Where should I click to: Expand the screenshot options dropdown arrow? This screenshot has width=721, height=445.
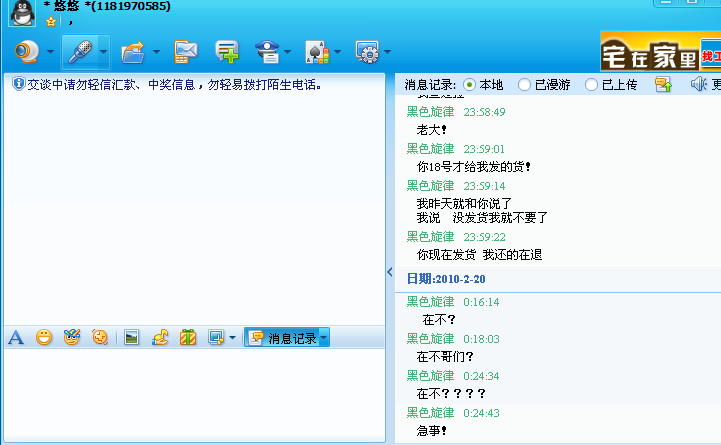coord(232,338)
